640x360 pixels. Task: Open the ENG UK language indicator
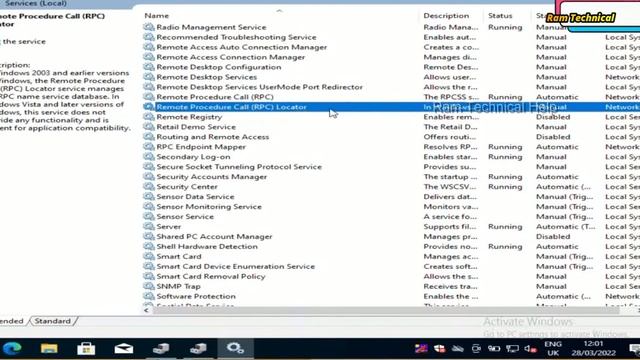553,348
